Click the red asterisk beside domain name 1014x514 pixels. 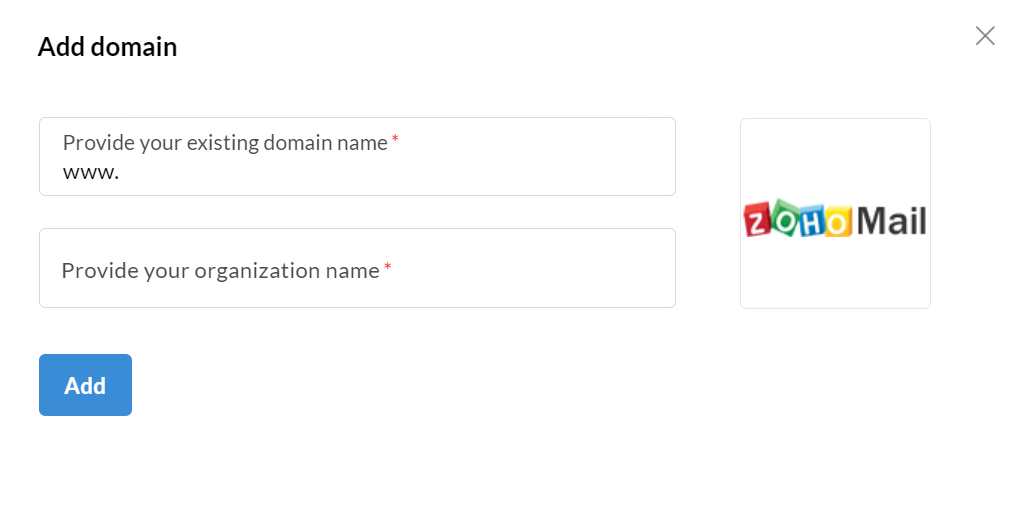click(x=395, y=141)
